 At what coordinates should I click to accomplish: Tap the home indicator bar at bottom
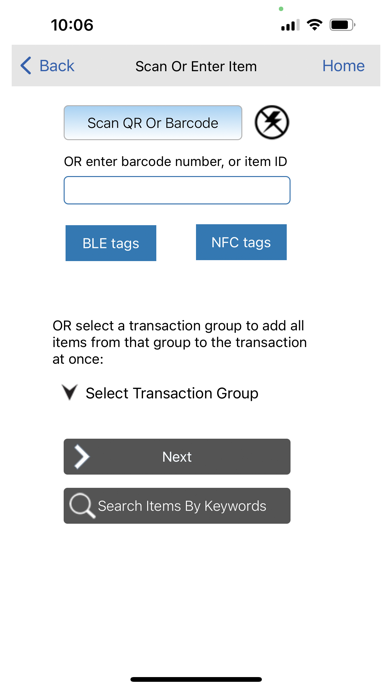point(196,679)
